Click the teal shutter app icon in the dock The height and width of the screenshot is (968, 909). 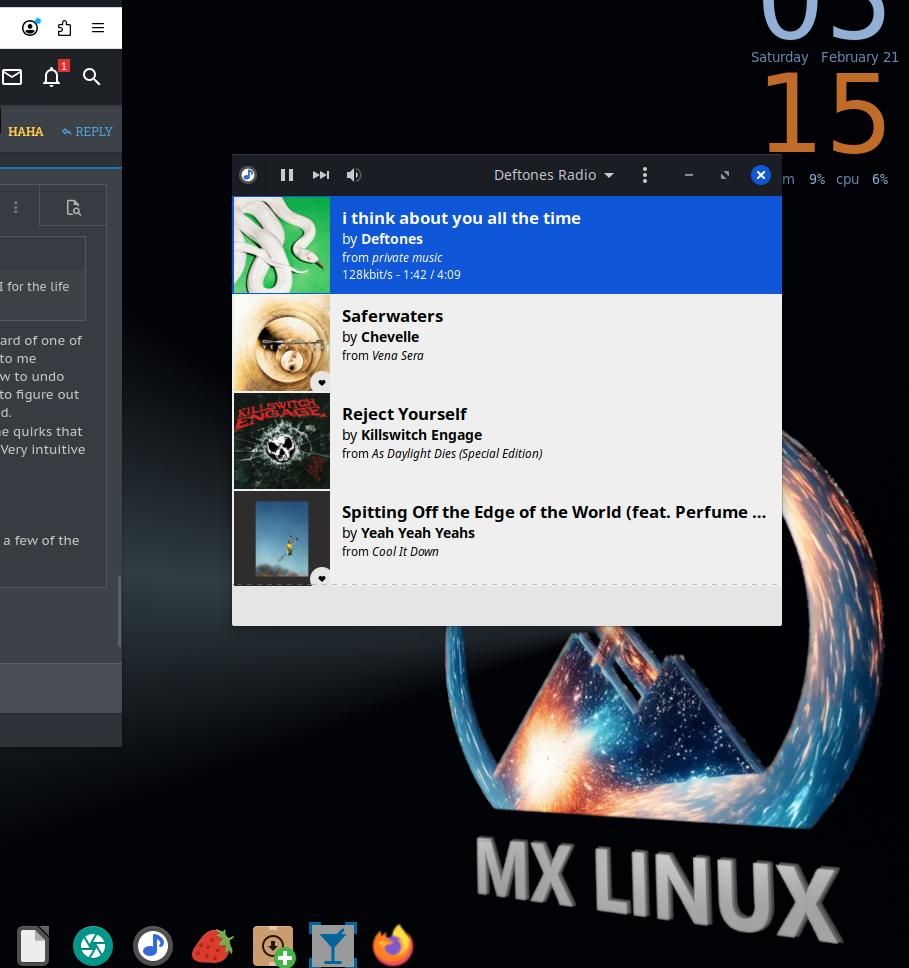coord(93,944)
